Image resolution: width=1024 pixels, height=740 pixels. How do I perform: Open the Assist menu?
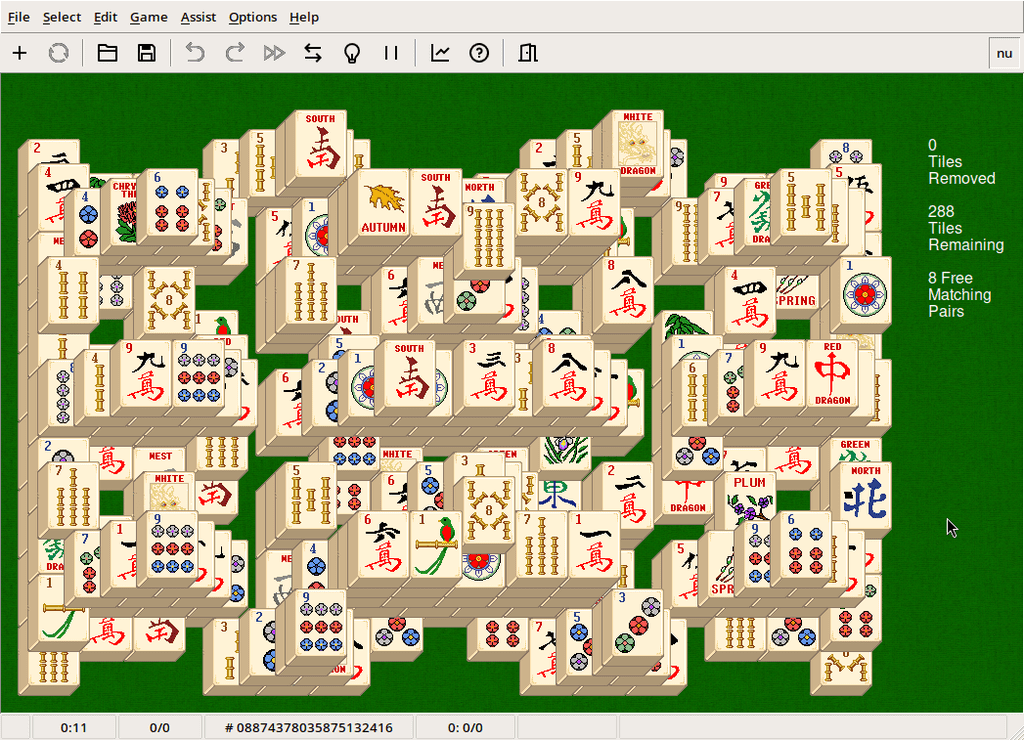click(x=198, y=17)
